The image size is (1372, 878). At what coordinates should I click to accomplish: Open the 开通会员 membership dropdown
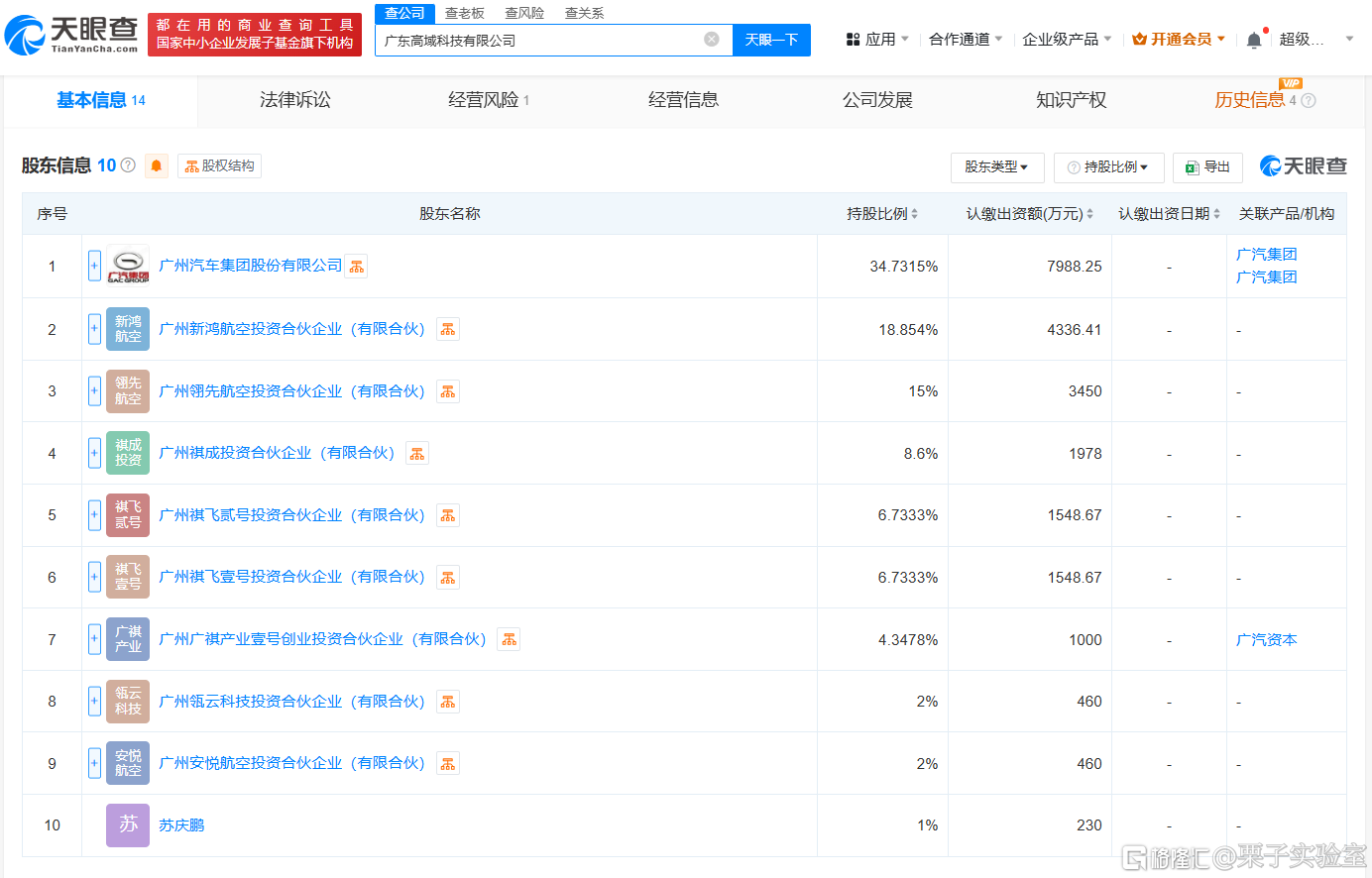pos(1179,40)
